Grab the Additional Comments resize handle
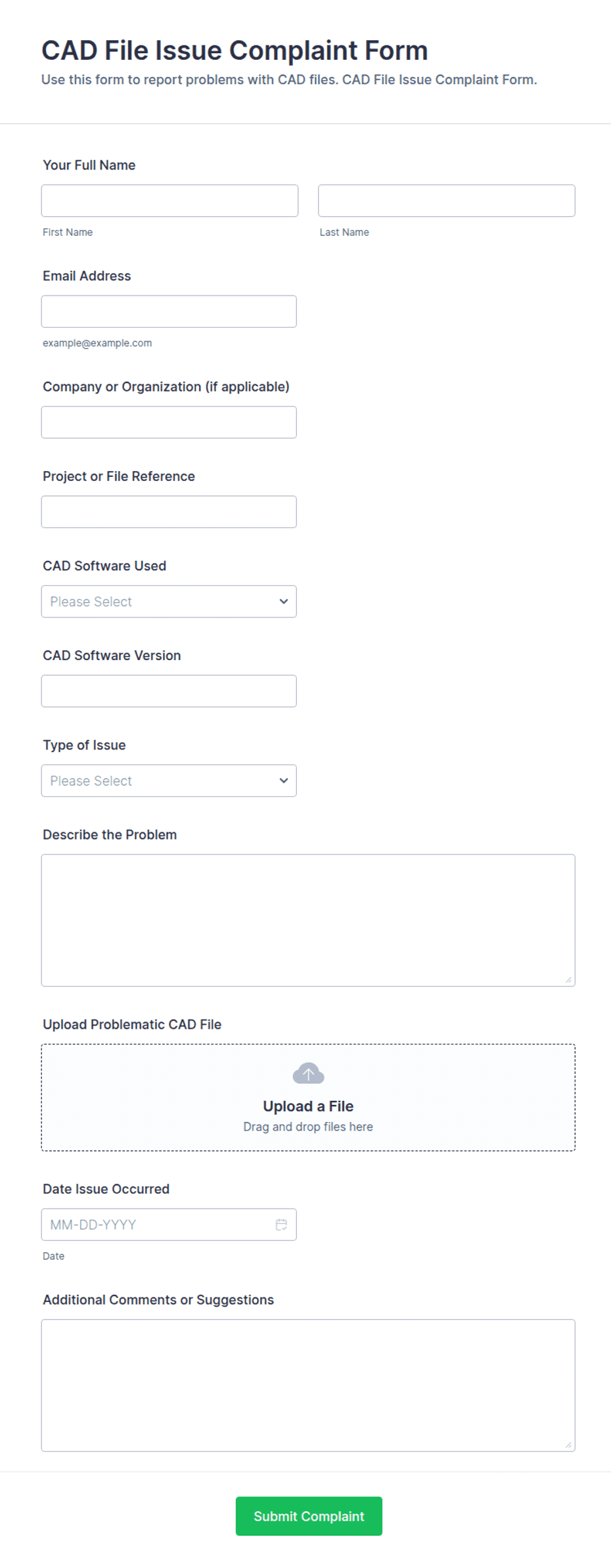Viewport: 611px width, 1568px height. pos(568,1445)
